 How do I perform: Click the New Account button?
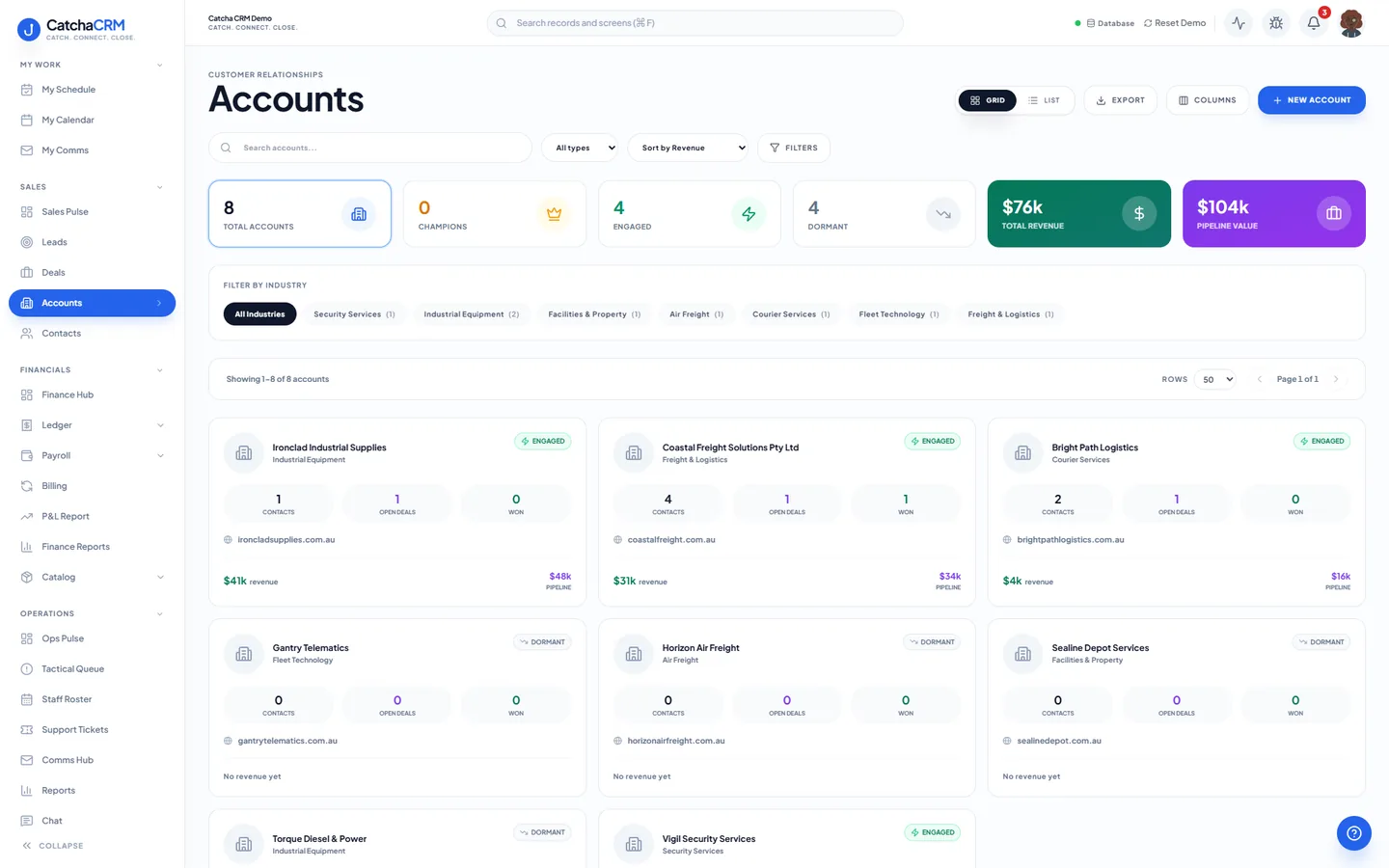tap(1311, 100)
